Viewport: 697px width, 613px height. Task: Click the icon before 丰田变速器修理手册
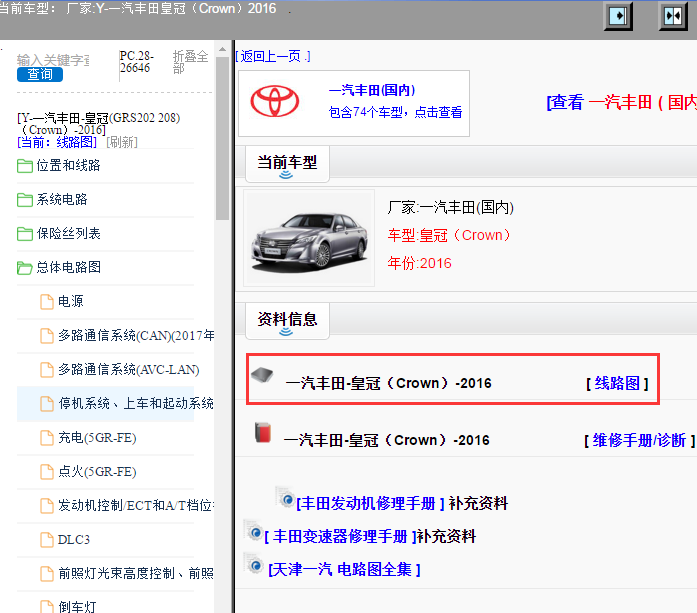point(254,531)
